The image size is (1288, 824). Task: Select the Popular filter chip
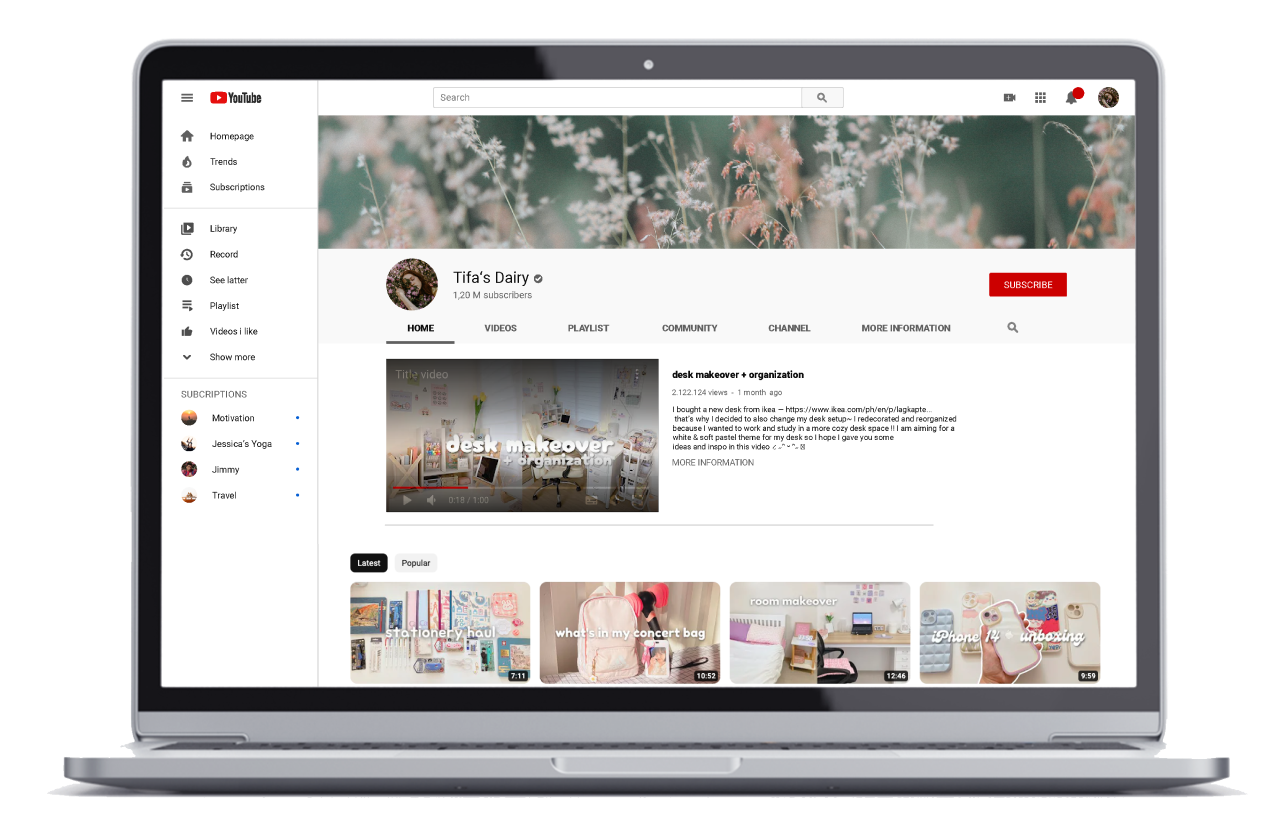(416, 563)
